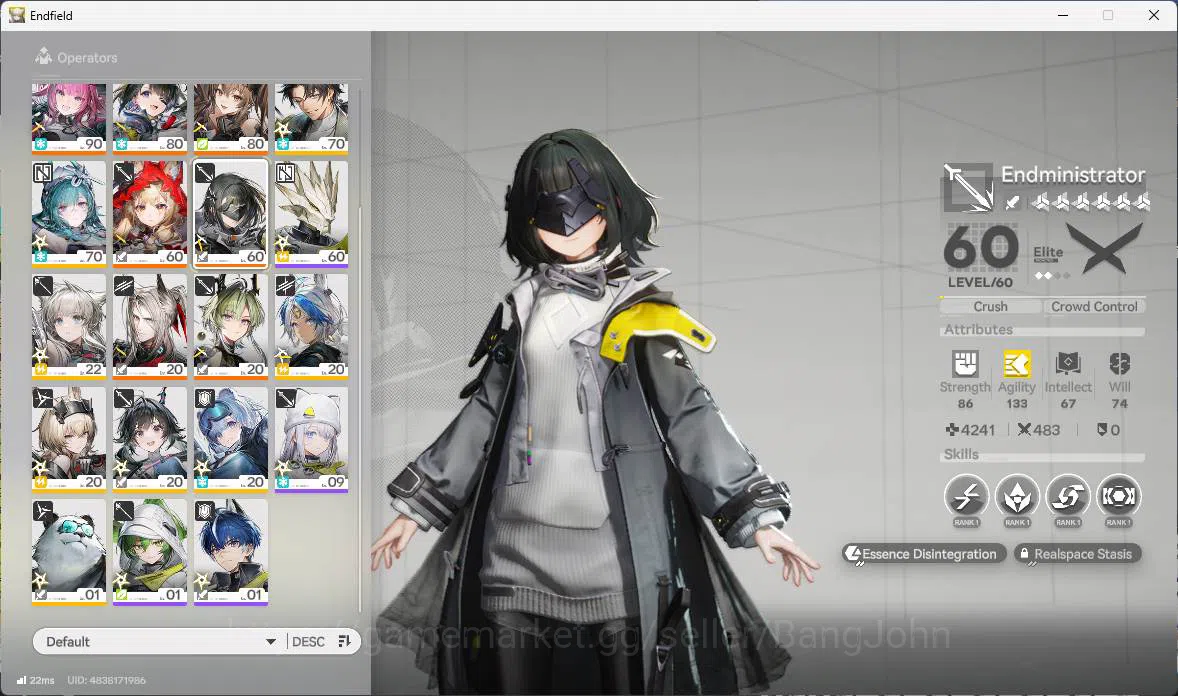Click the Endministrator class sword emblem

pos(968,186)
